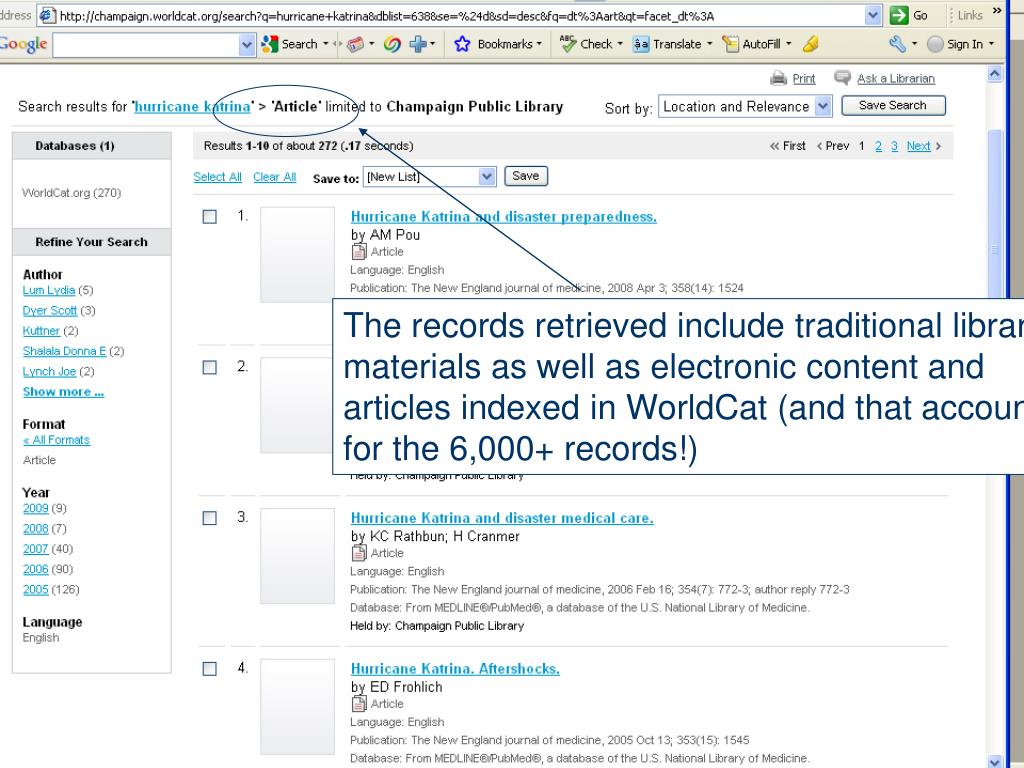The width and height of the screenshot is (1024, 768).
Task: Filter results by year 2005
Action: pos(35,589)
